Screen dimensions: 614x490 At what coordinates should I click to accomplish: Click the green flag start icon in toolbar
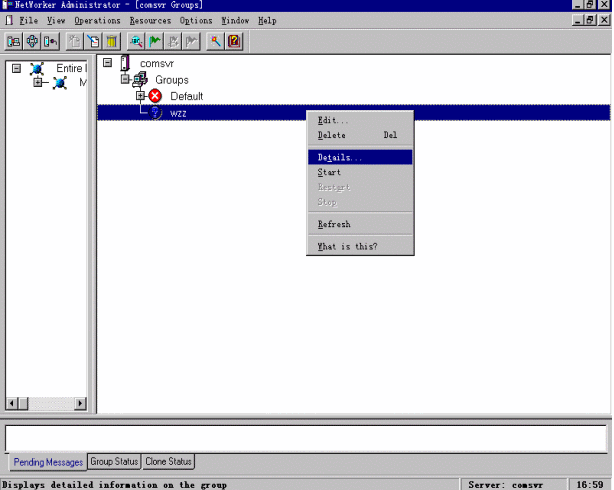155,41
